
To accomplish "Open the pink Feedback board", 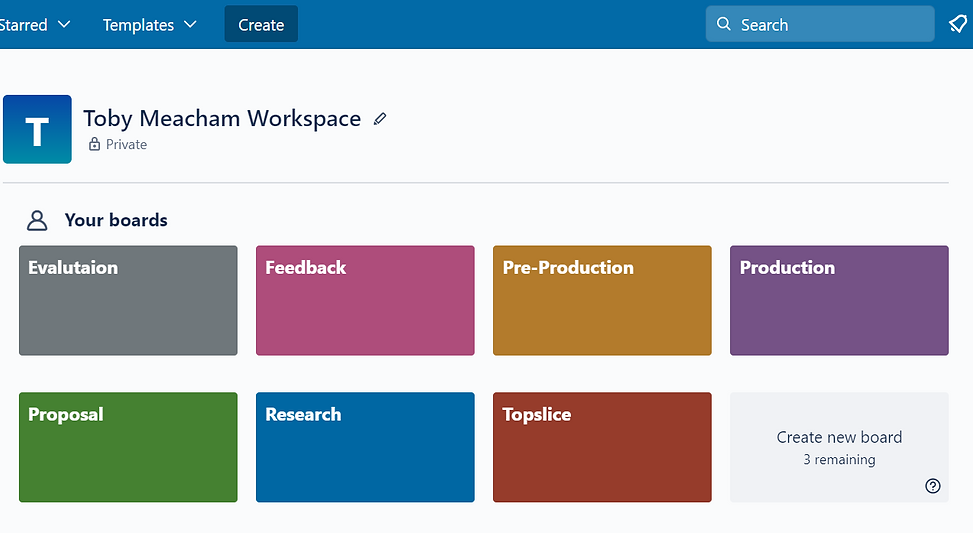I will (x=365, y=300).
